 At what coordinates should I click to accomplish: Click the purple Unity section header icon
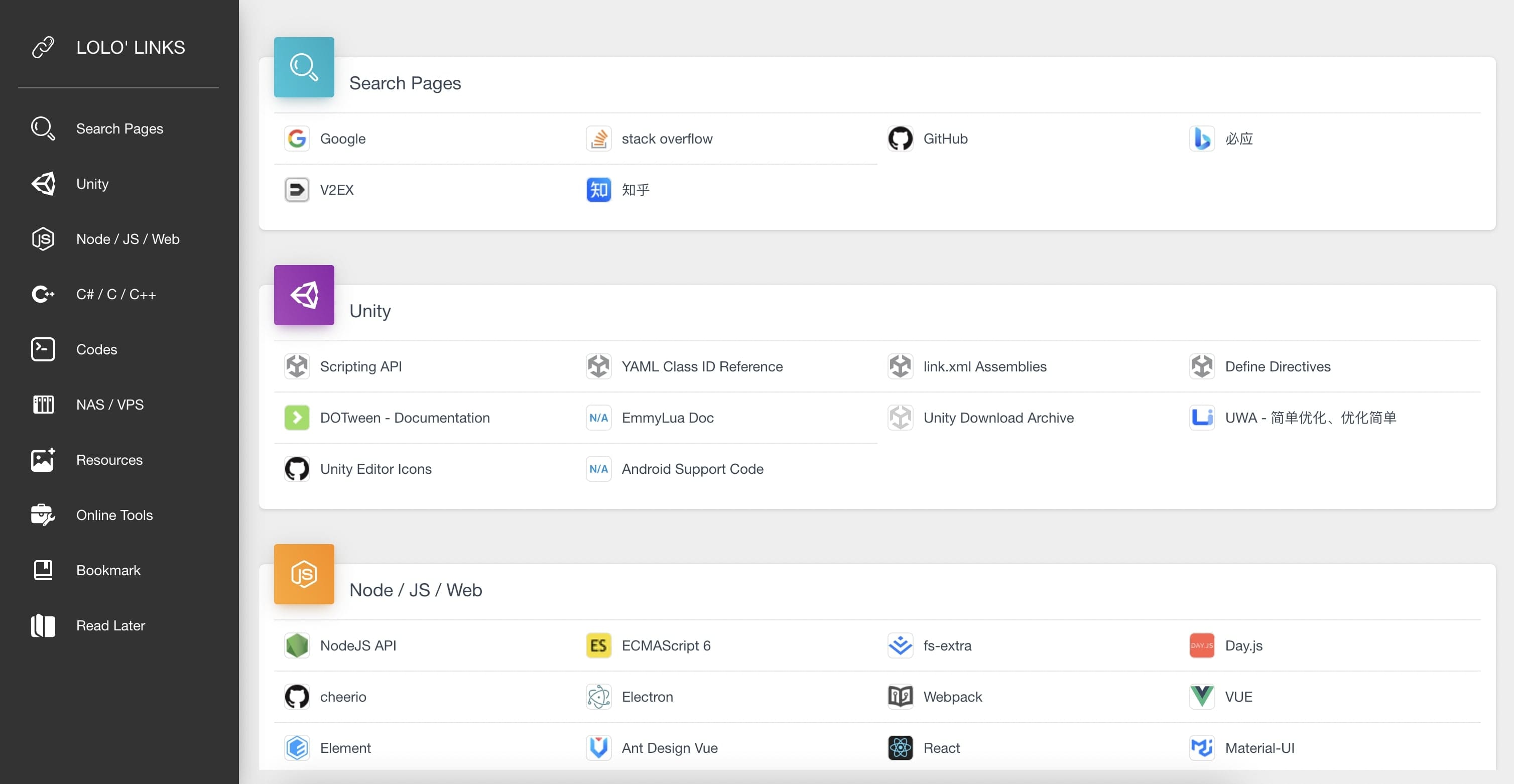tap(304, 295)
